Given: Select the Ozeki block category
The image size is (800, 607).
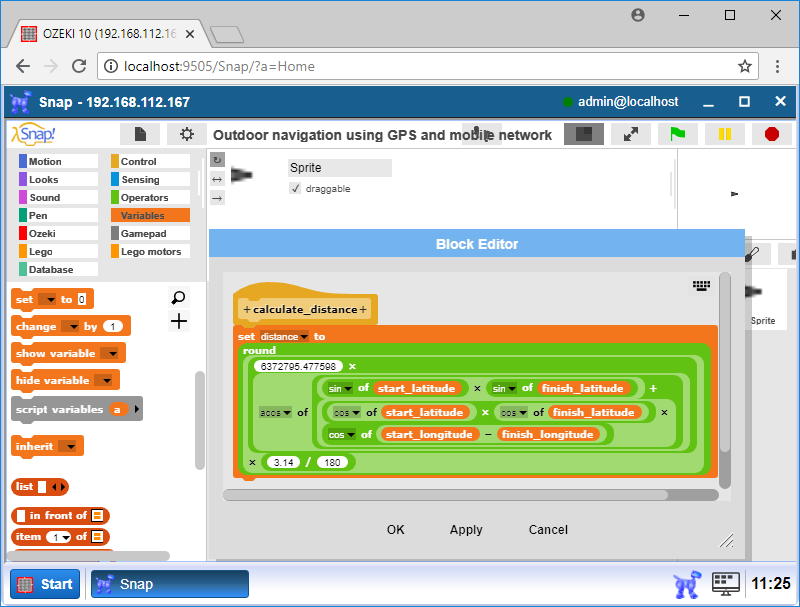Looking at the screenshot, I should point(58,233).
